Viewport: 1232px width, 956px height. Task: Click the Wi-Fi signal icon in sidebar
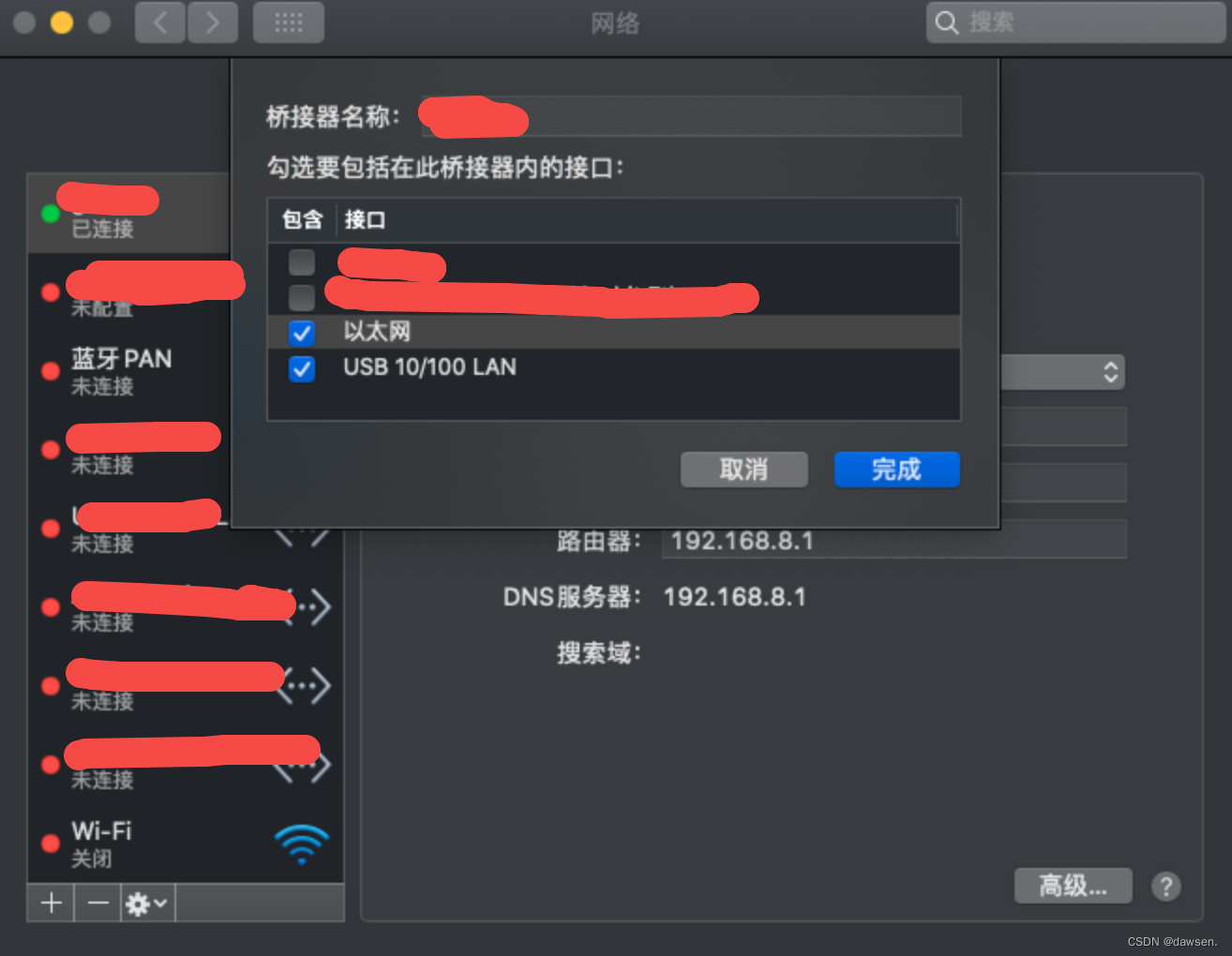point(302,844)
